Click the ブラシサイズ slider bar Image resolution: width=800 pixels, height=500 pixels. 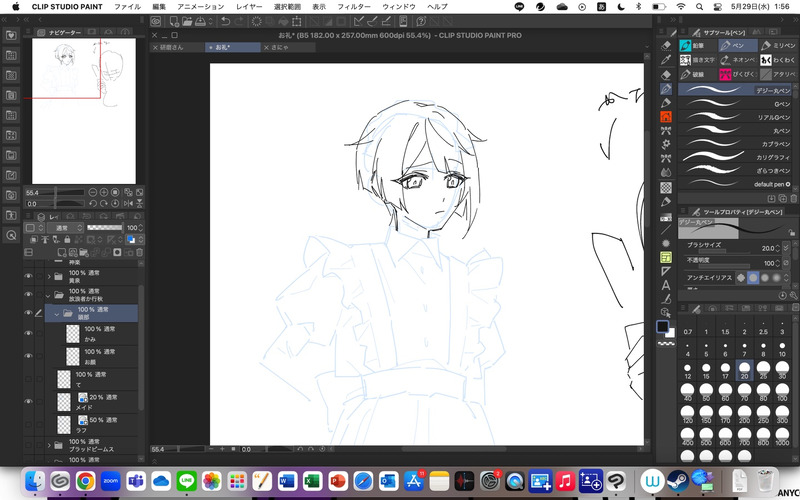tap(724, 252)
